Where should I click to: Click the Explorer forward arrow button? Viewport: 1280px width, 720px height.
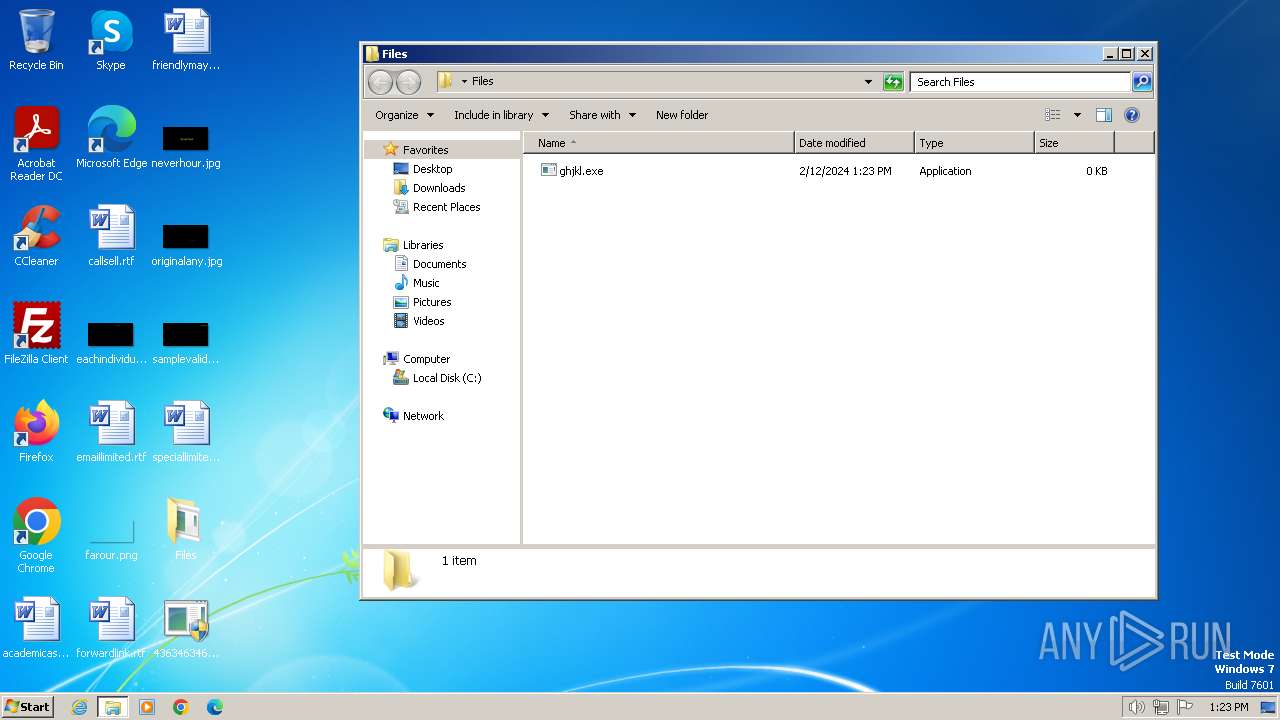pos(408,82)
